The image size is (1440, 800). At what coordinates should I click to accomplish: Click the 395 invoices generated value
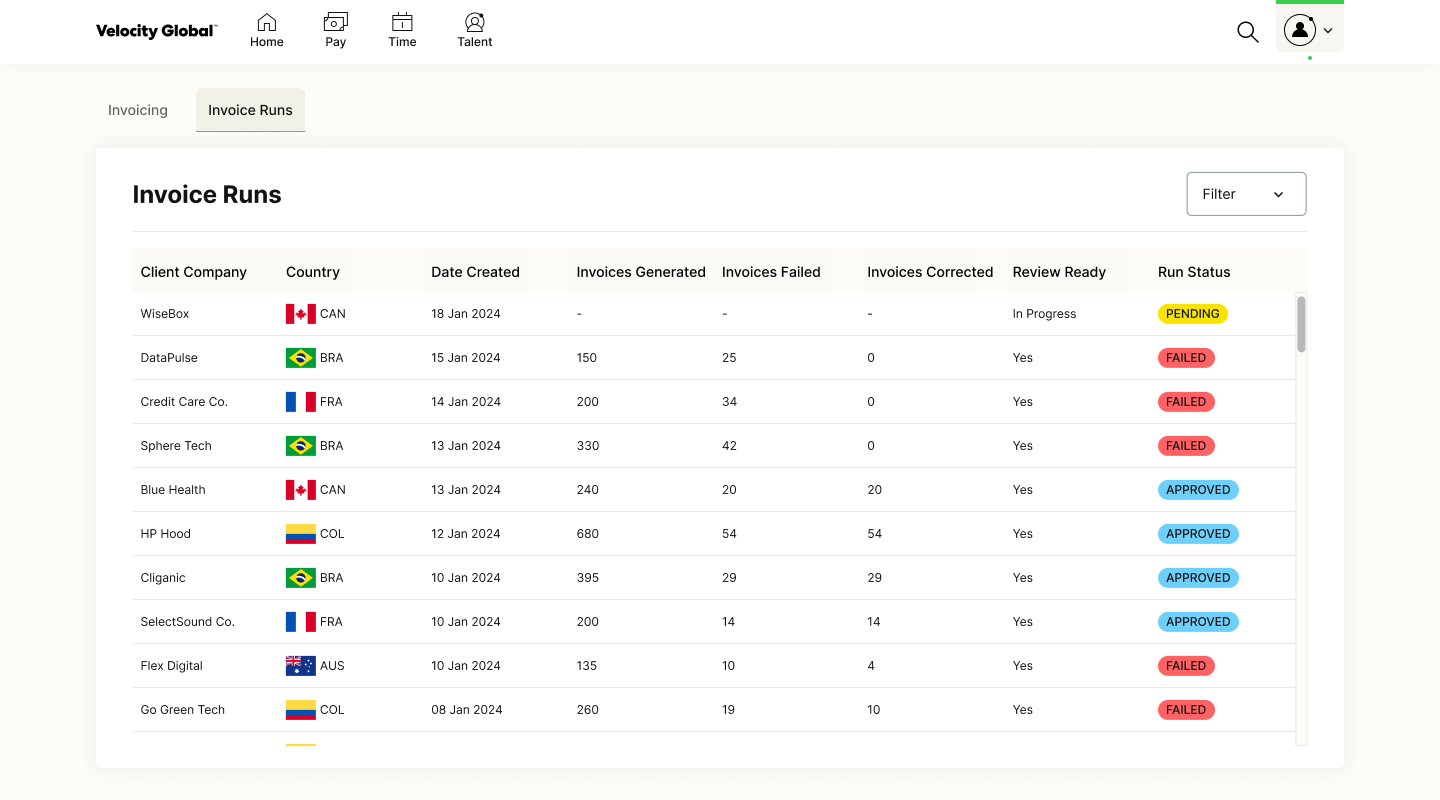588,578
